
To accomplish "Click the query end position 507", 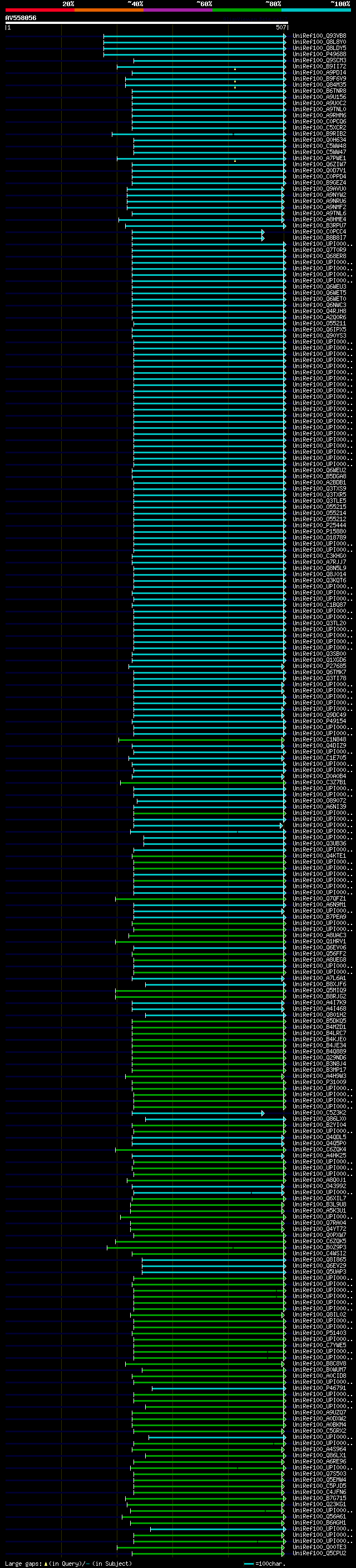I will point(280,27).
